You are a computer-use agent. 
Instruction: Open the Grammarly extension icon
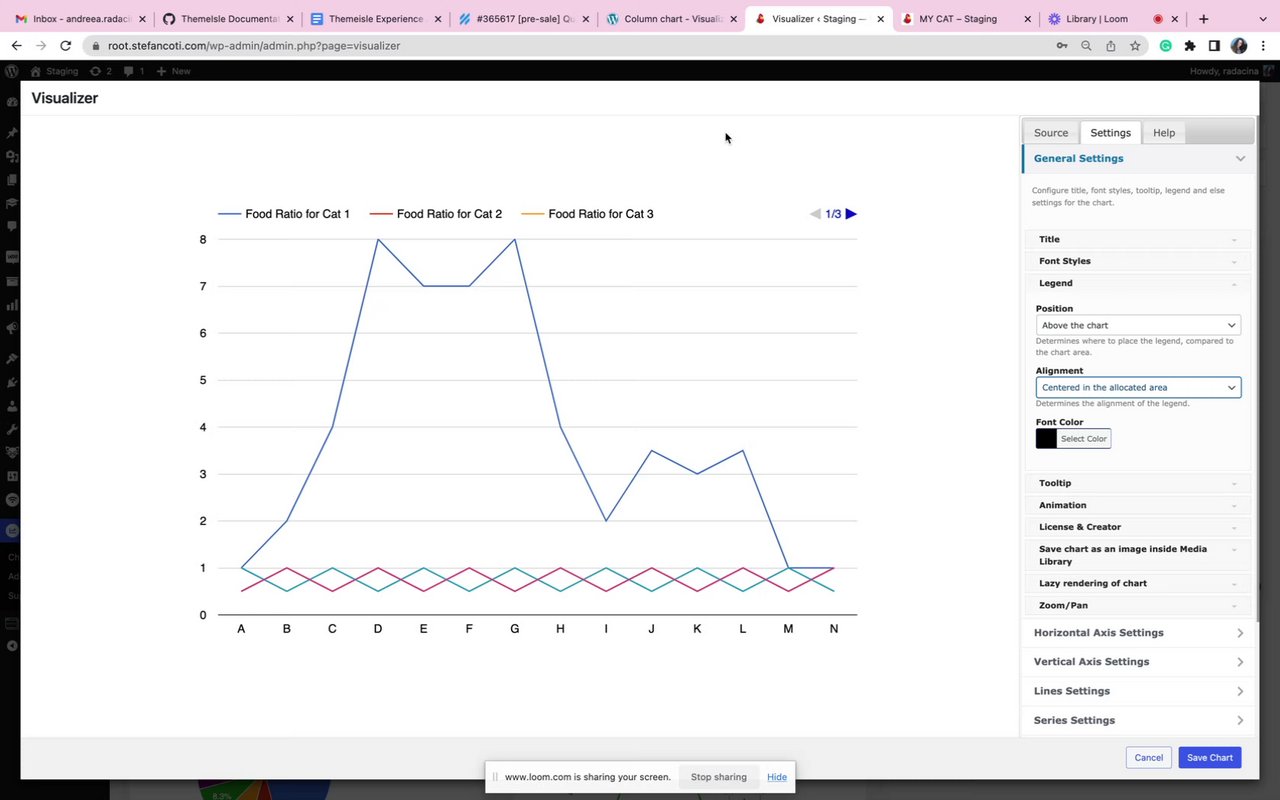[x=1166, y=45]
